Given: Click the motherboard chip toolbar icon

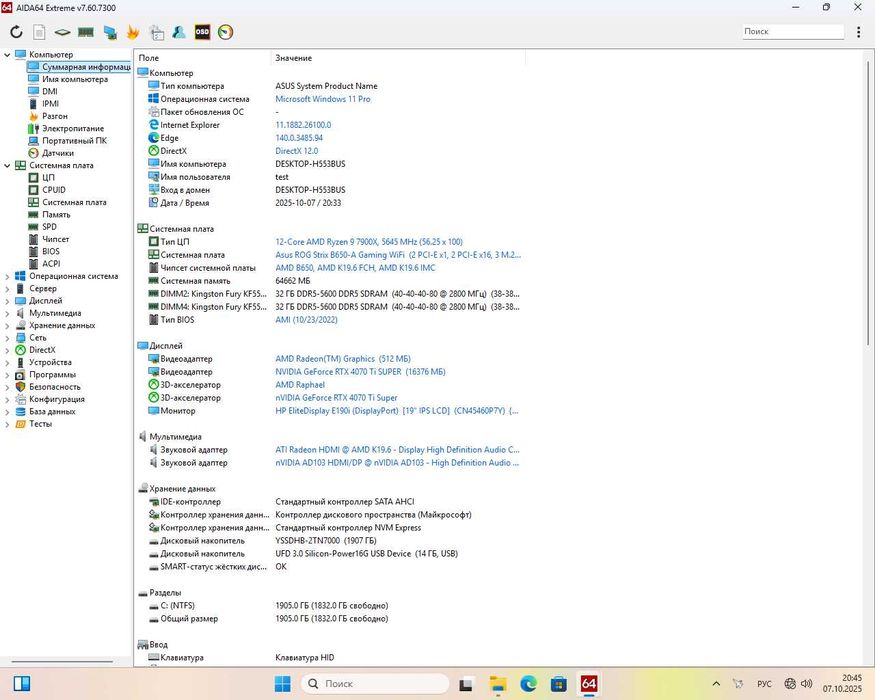Looking at the screenshot, I should coord(62,32).
